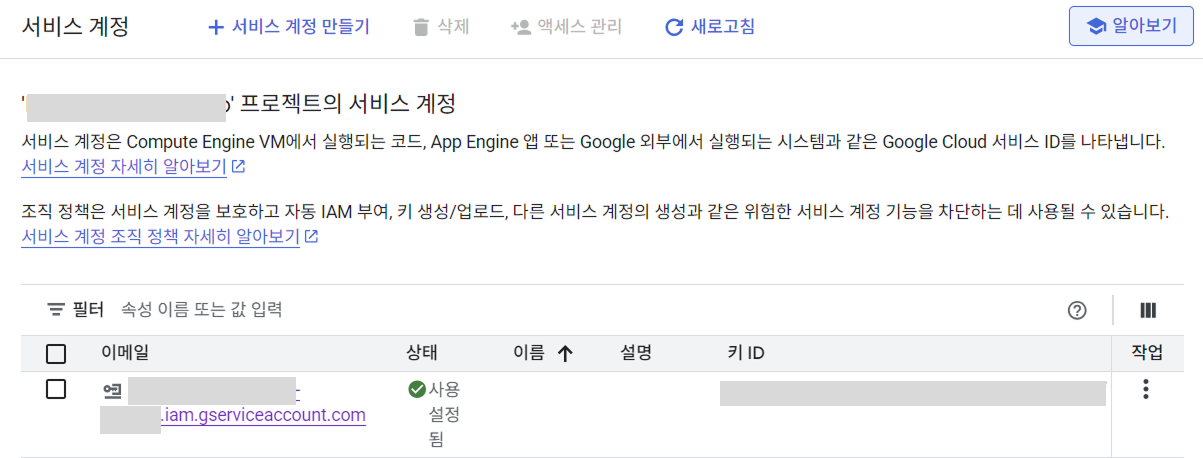
Task: Click the 이름 sort arrow
Action: coord(565,353)
